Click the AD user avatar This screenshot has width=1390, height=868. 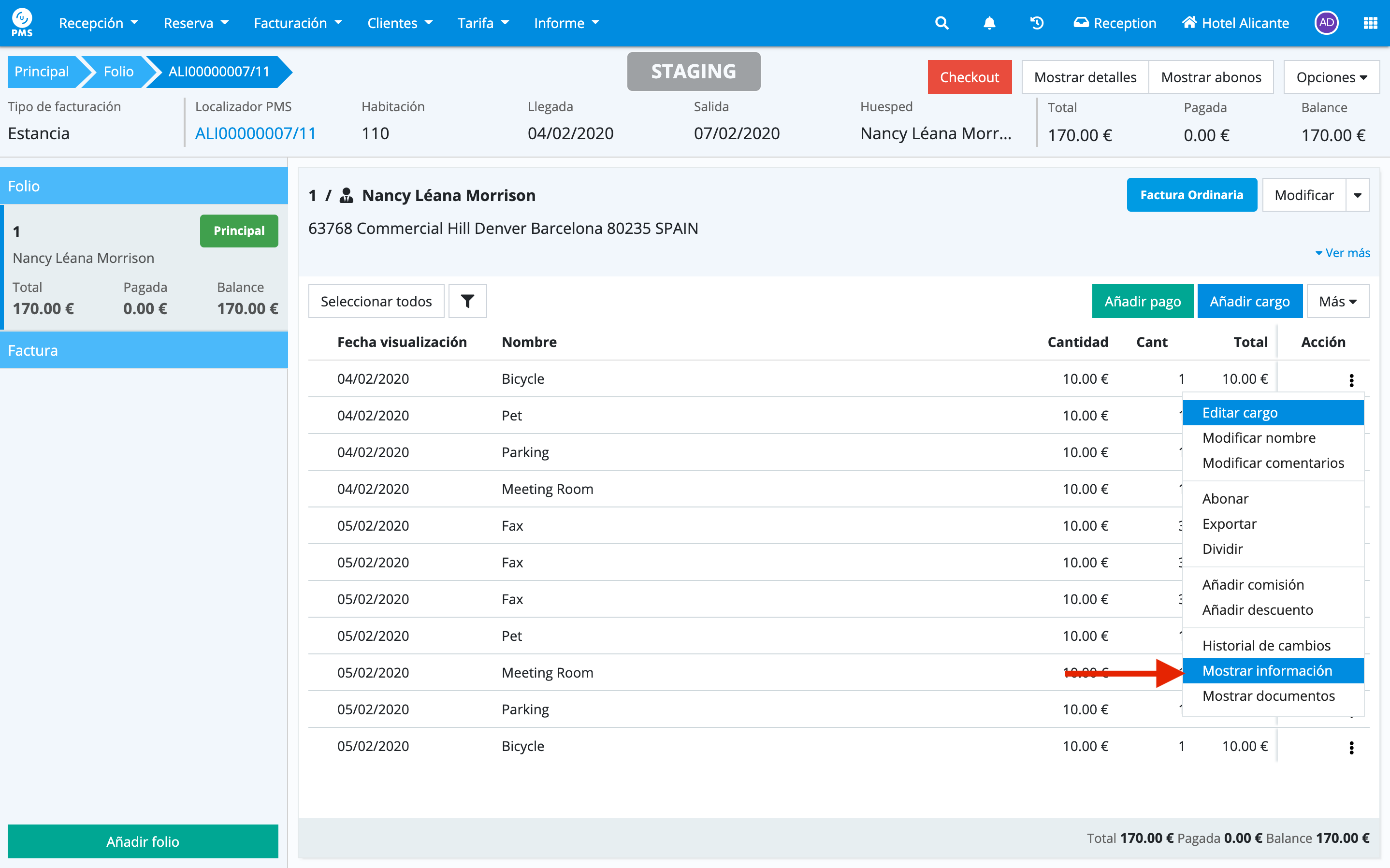(x=1326, y=23)
